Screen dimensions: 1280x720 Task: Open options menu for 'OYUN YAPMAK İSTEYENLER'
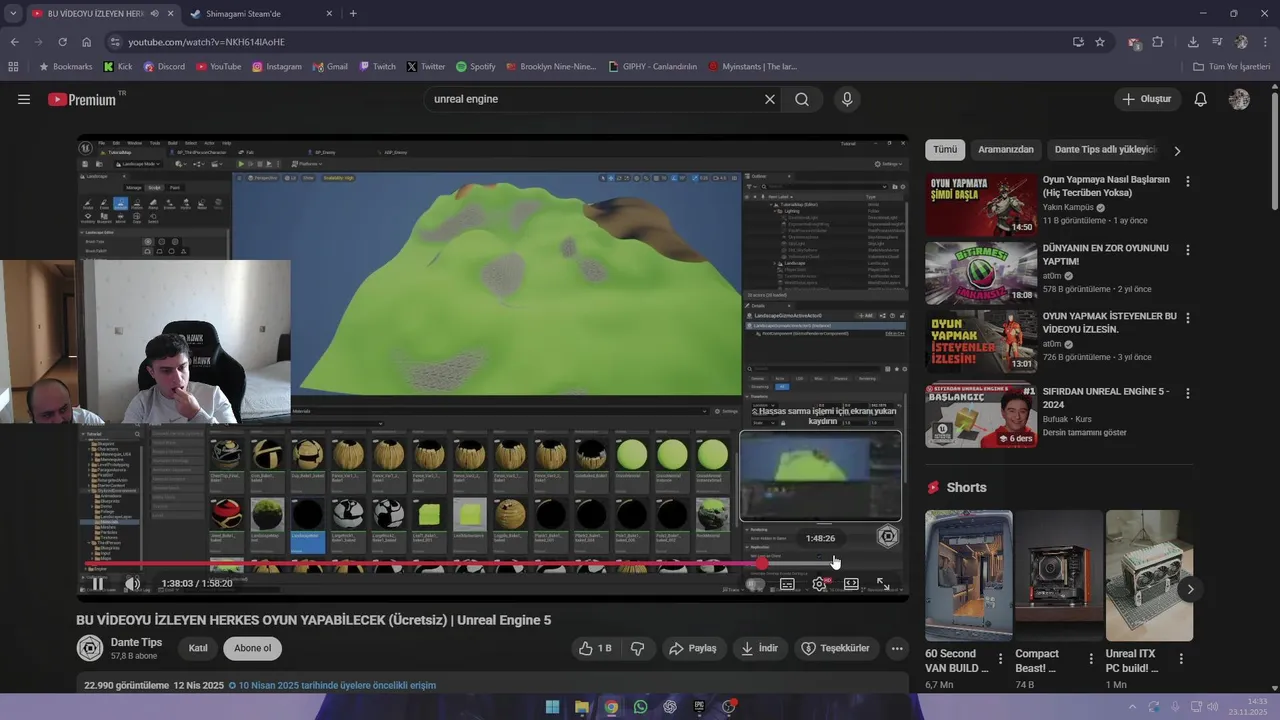coord(1188,318)
